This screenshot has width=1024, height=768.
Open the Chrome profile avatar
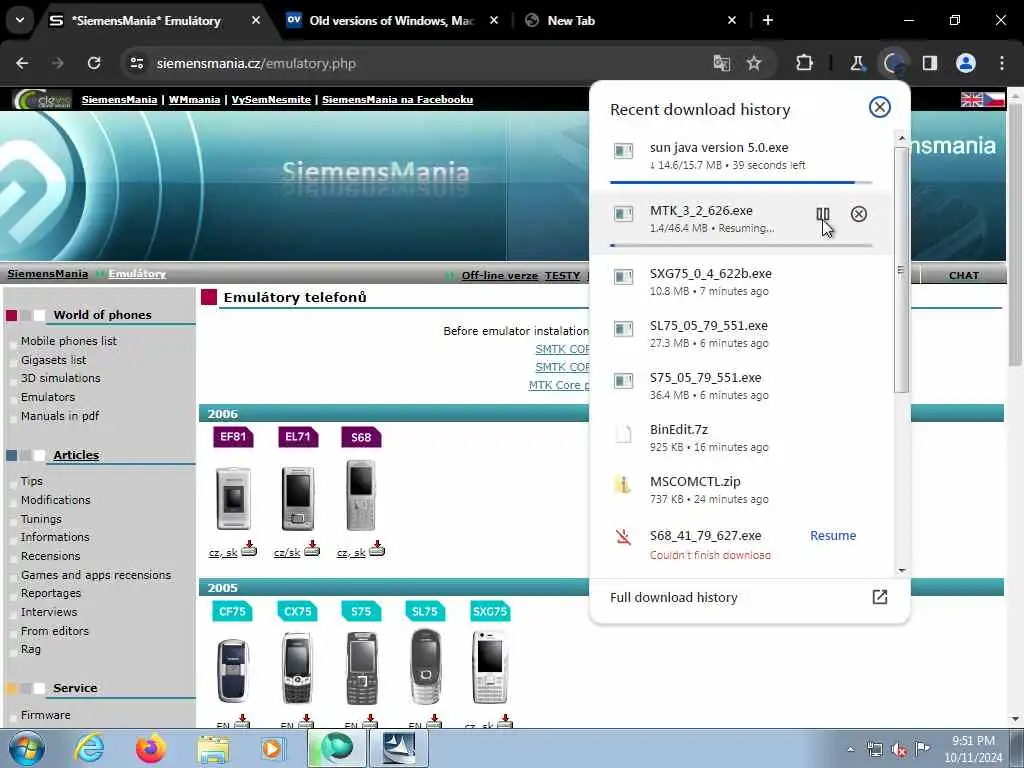point(966,63)
